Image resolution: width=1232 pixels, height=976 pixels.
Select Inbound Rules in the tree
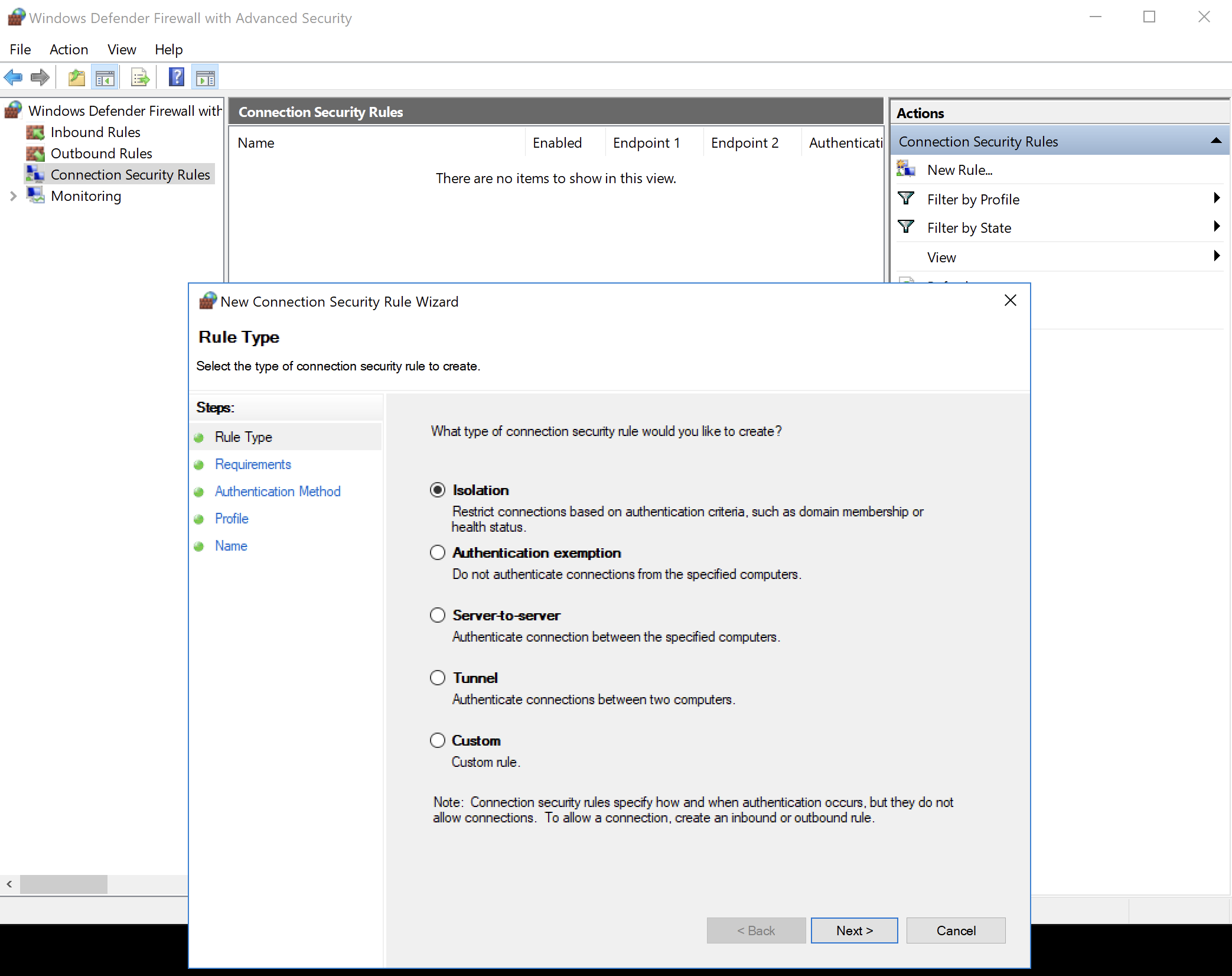pos(95,132)
